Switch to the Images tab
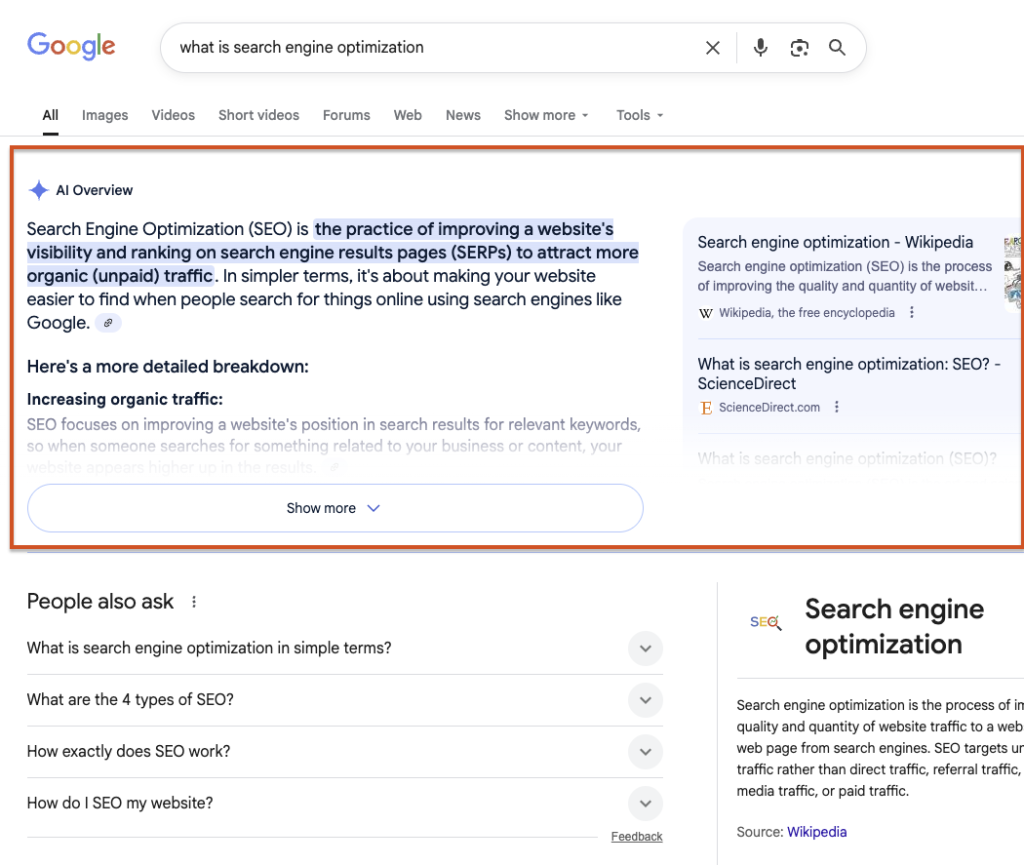Viewport: 1024px width, 865px height. coord(104,115)
